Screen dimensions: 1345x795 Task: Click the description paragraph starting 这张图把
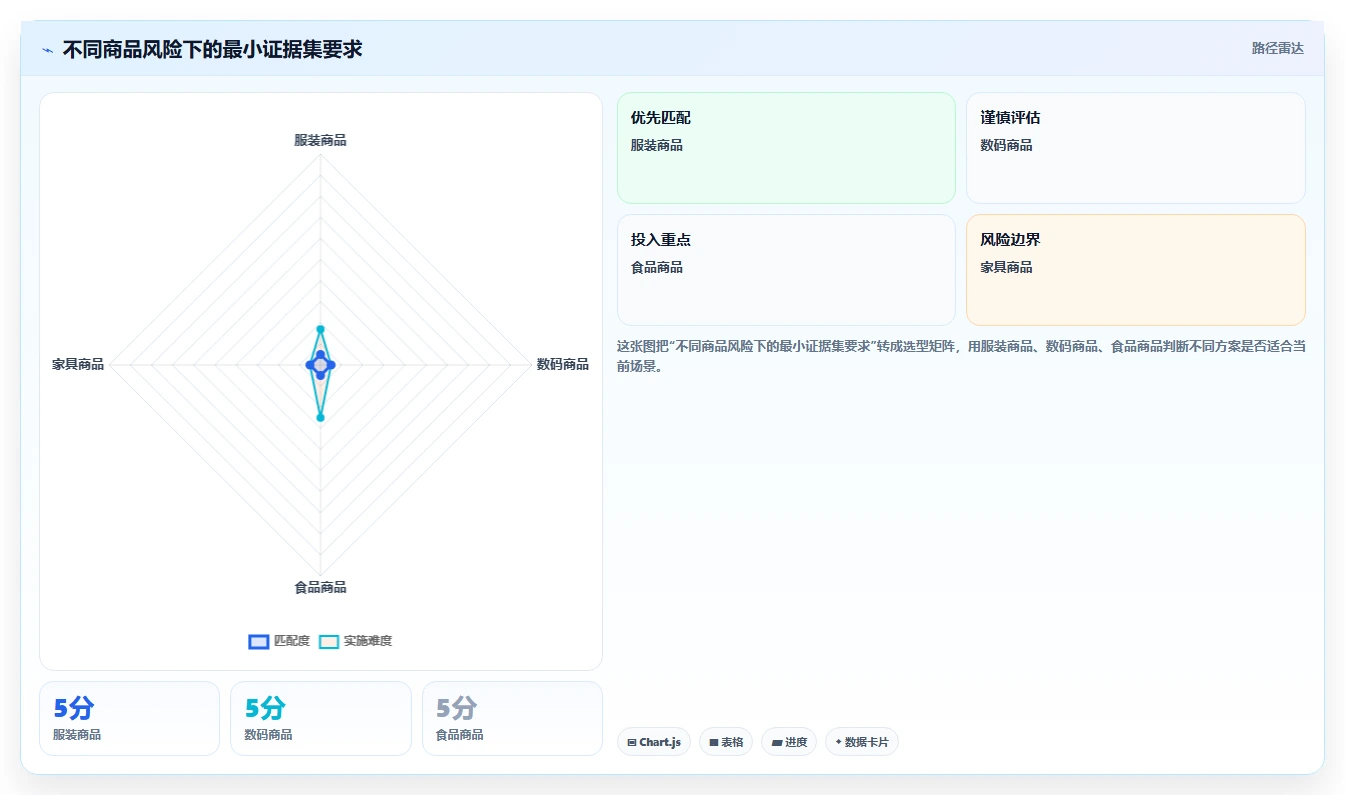pos(961,356)
